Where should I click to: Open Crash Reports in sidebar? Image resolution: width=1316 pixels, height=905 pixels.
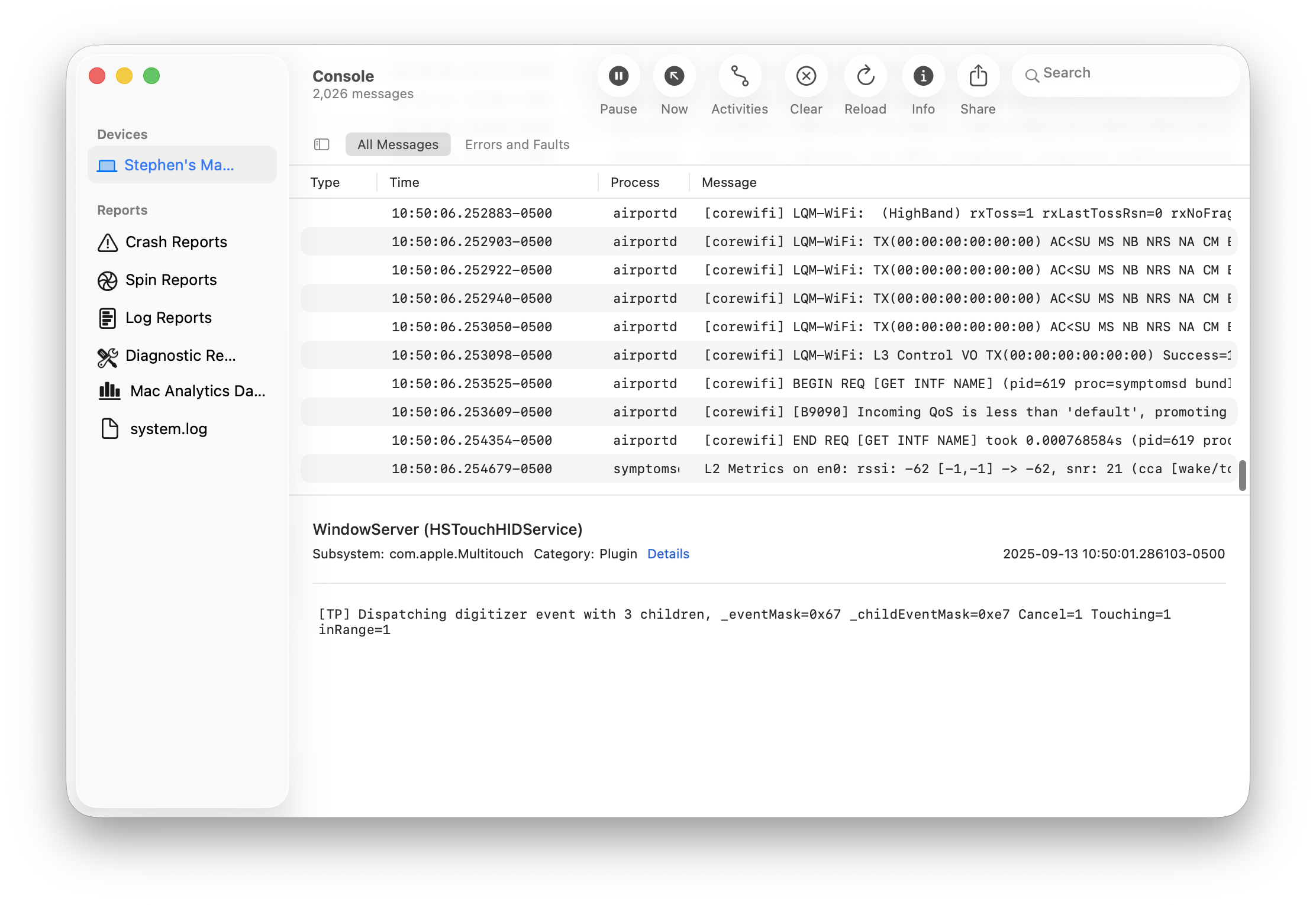[x=176, y=242]
